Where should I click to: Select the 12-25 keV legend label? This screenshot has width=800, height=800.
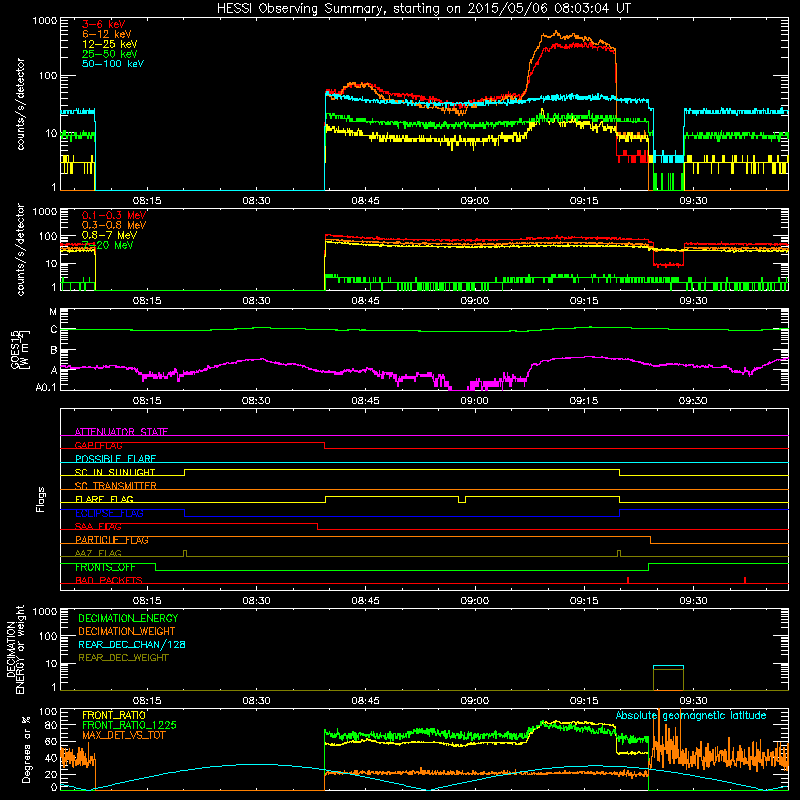[110, 44]
